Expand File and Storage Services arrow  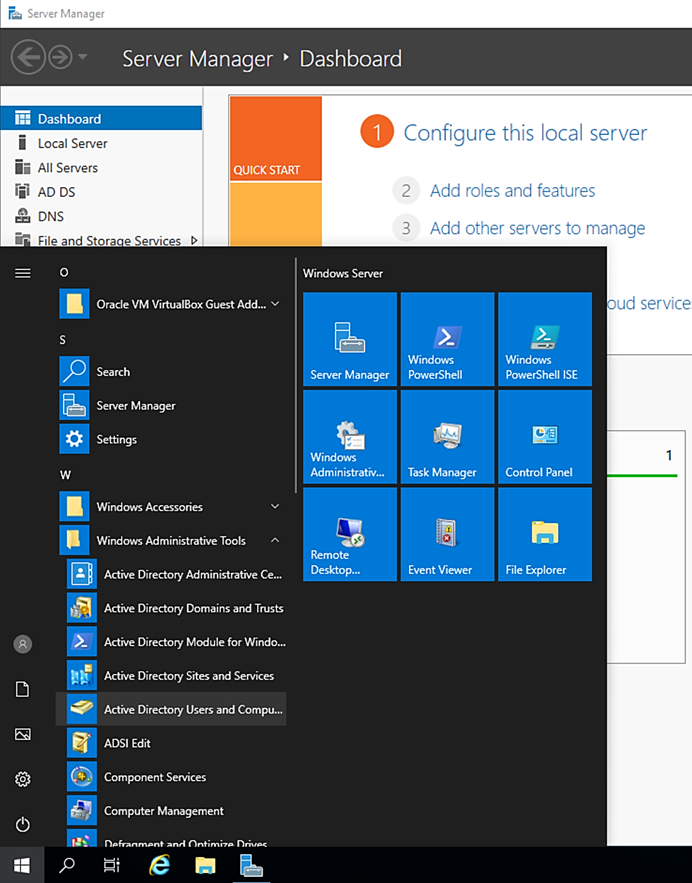(193, 240)
